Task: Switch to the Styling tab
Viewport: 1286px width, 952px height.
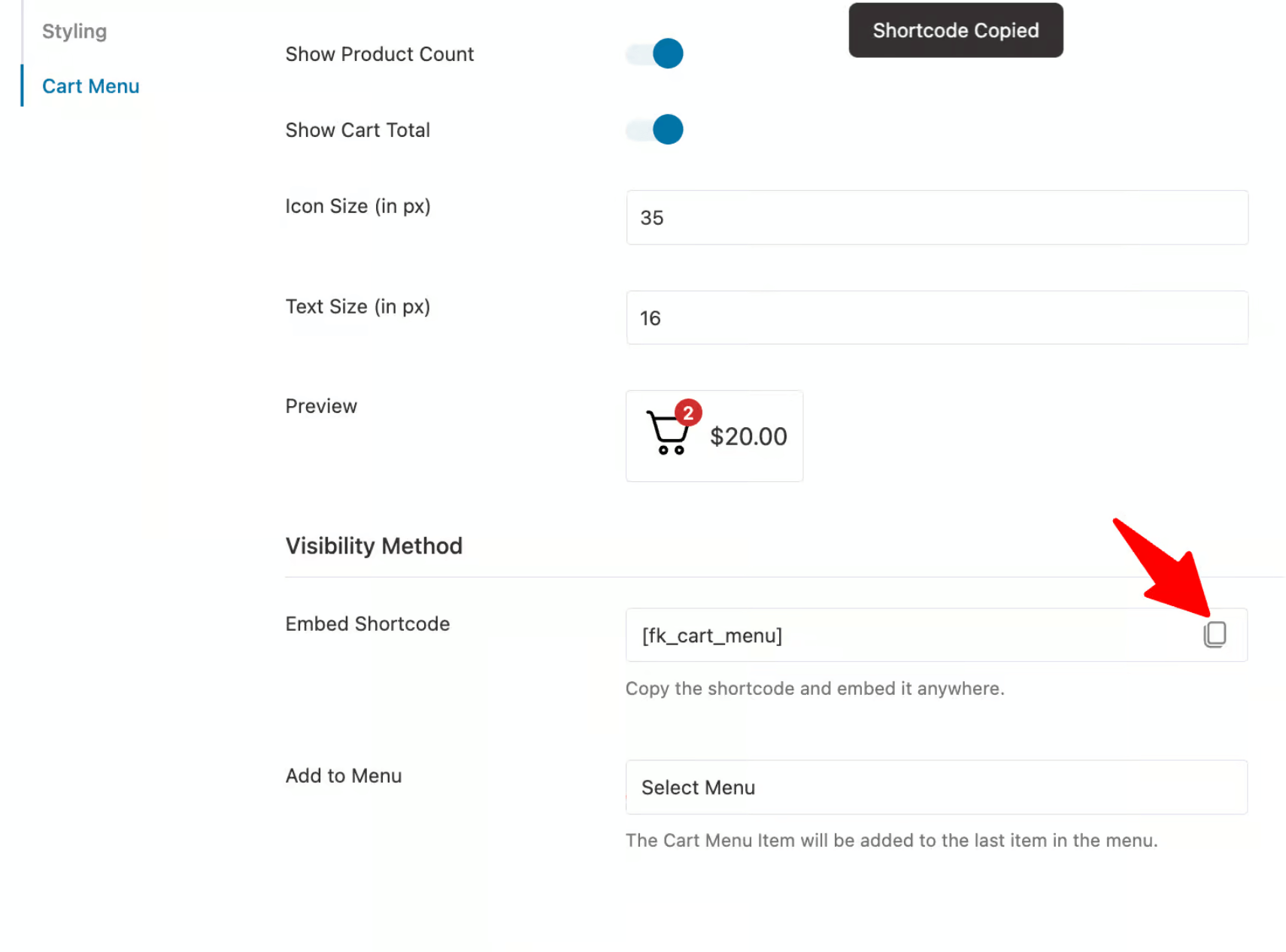Action: coord(74,31)
